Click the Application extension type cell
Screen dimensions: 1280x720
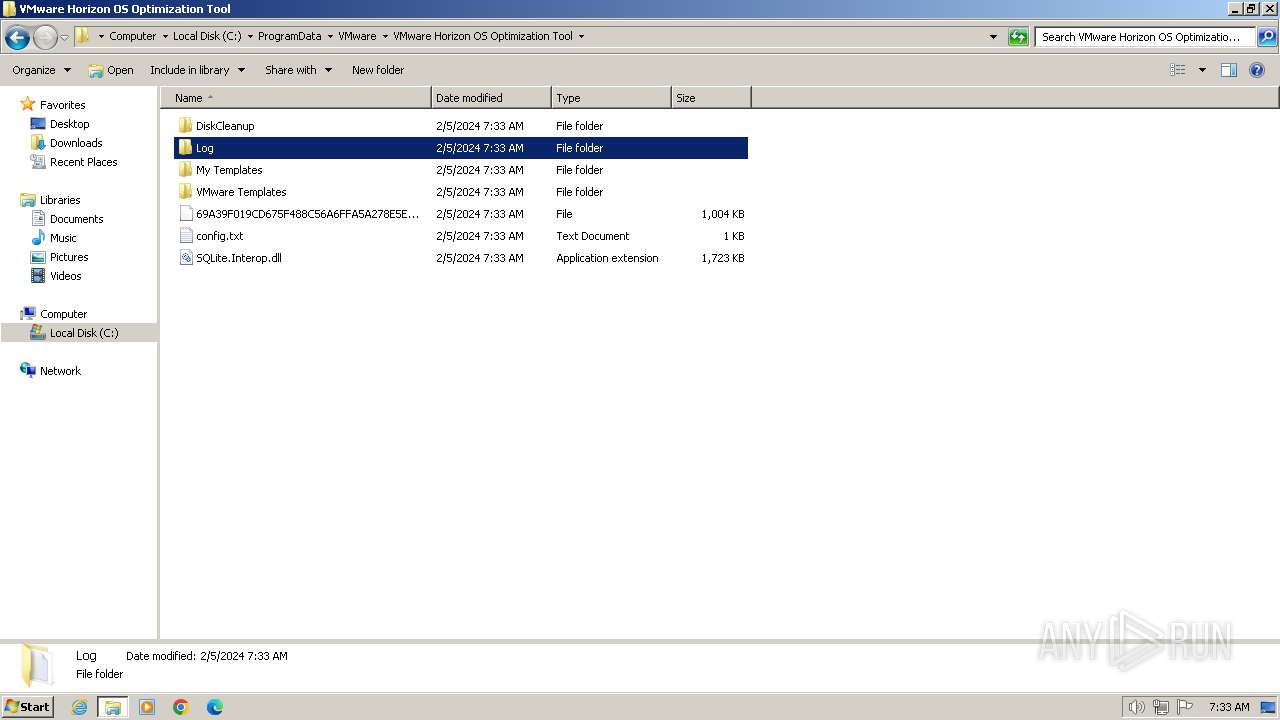click(x=607, y=258)
